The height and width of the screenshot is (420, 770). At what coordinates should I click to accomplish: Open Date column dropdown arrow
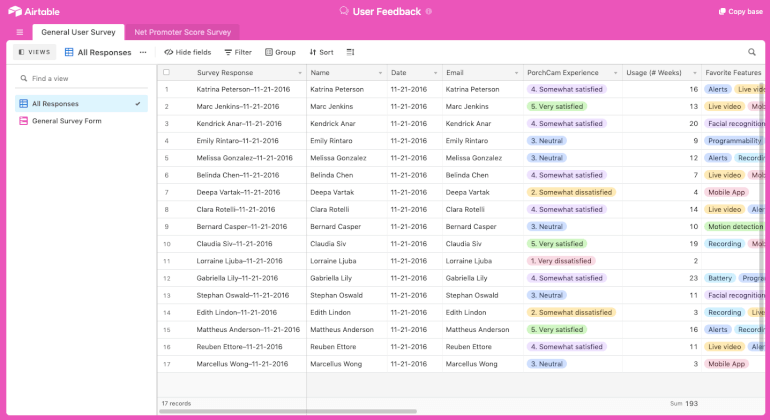tap(435, 73)
